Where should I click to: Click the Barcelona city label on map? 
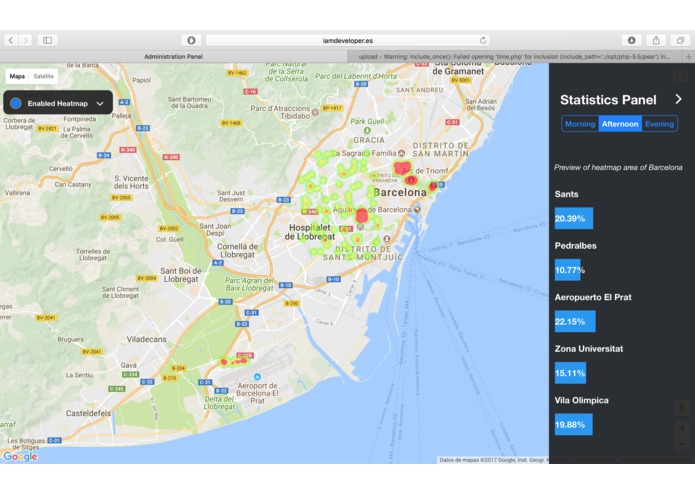pos(400,192)
